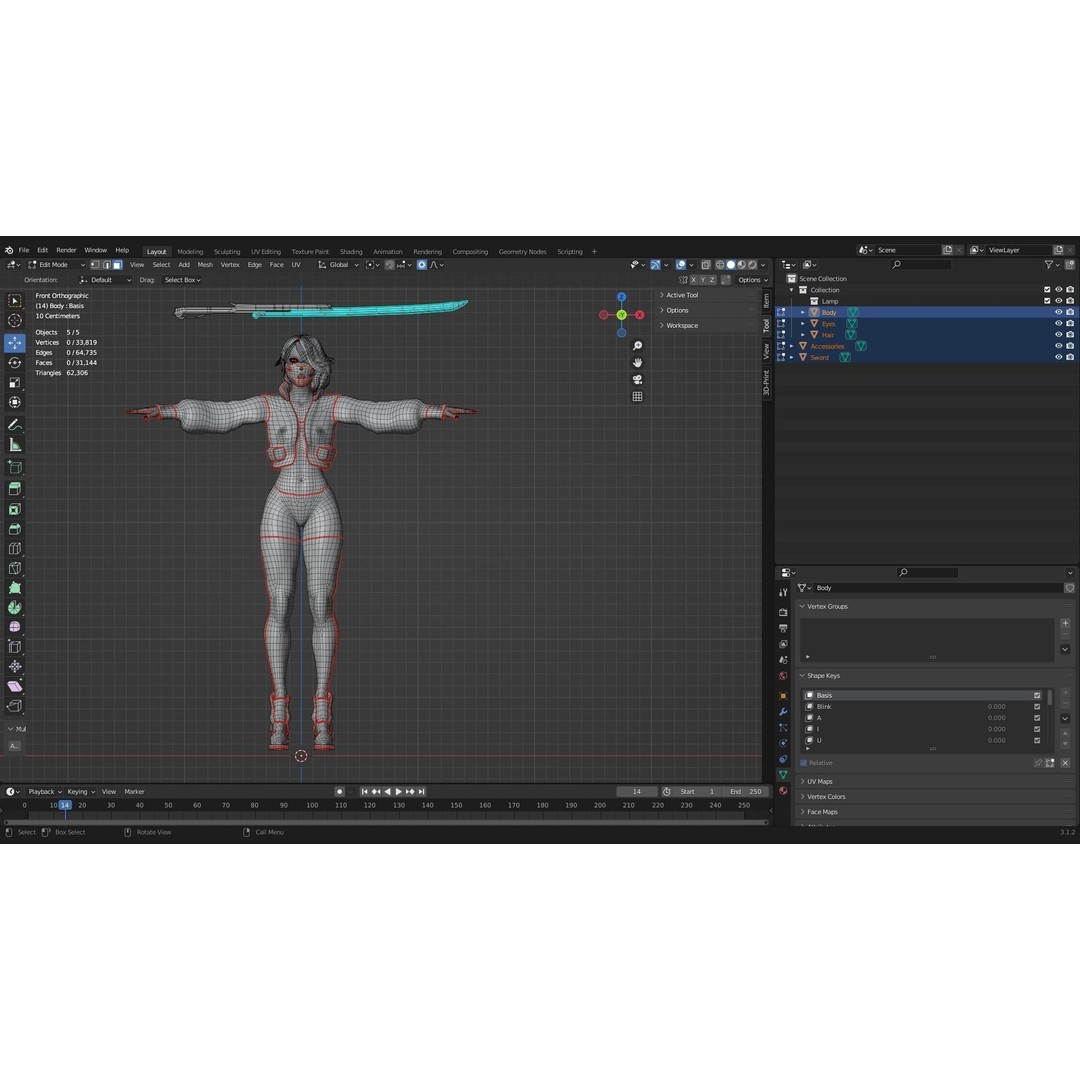Open the Global orientation dropdown
Screen dimensions: 1080x1080
(x=338, y=264)
